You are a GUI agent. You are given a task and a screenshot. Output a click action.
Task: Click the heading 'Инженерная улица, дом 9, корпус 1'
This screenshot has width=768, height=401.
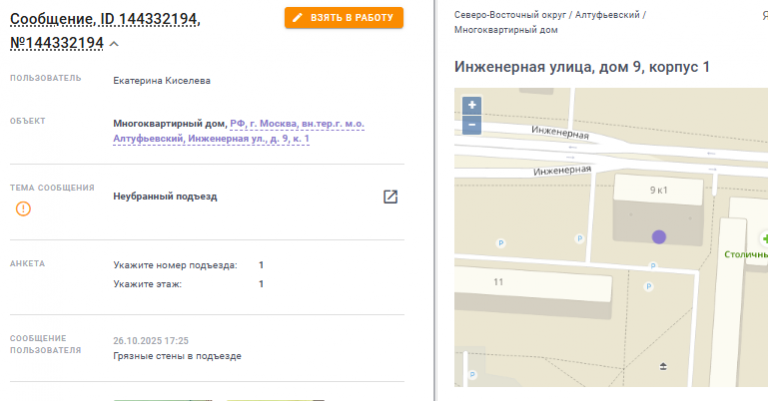[x=582, y=67]
